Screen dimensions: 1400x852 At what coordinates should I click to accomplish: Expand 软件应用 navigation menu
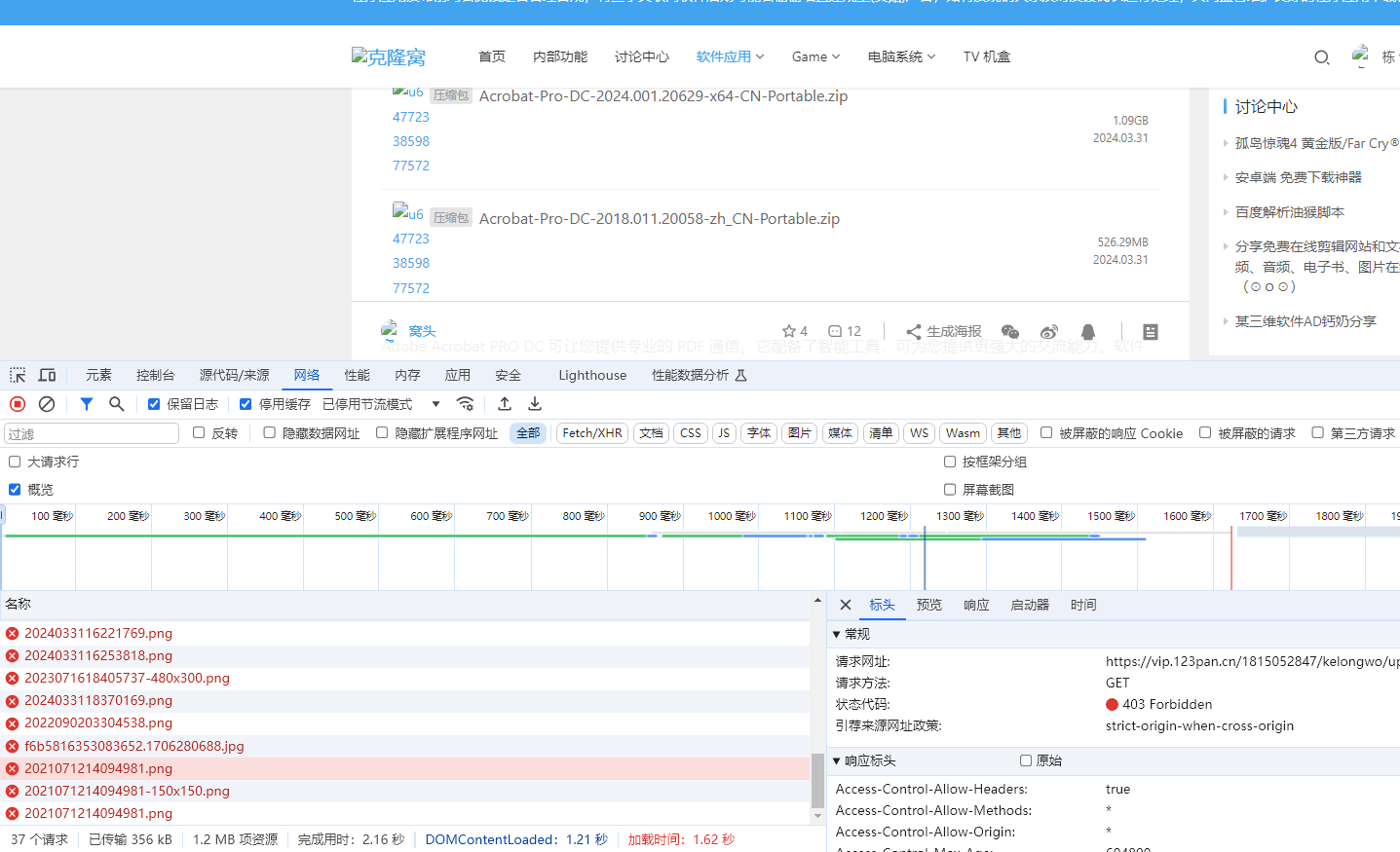[x=730, y=56]
